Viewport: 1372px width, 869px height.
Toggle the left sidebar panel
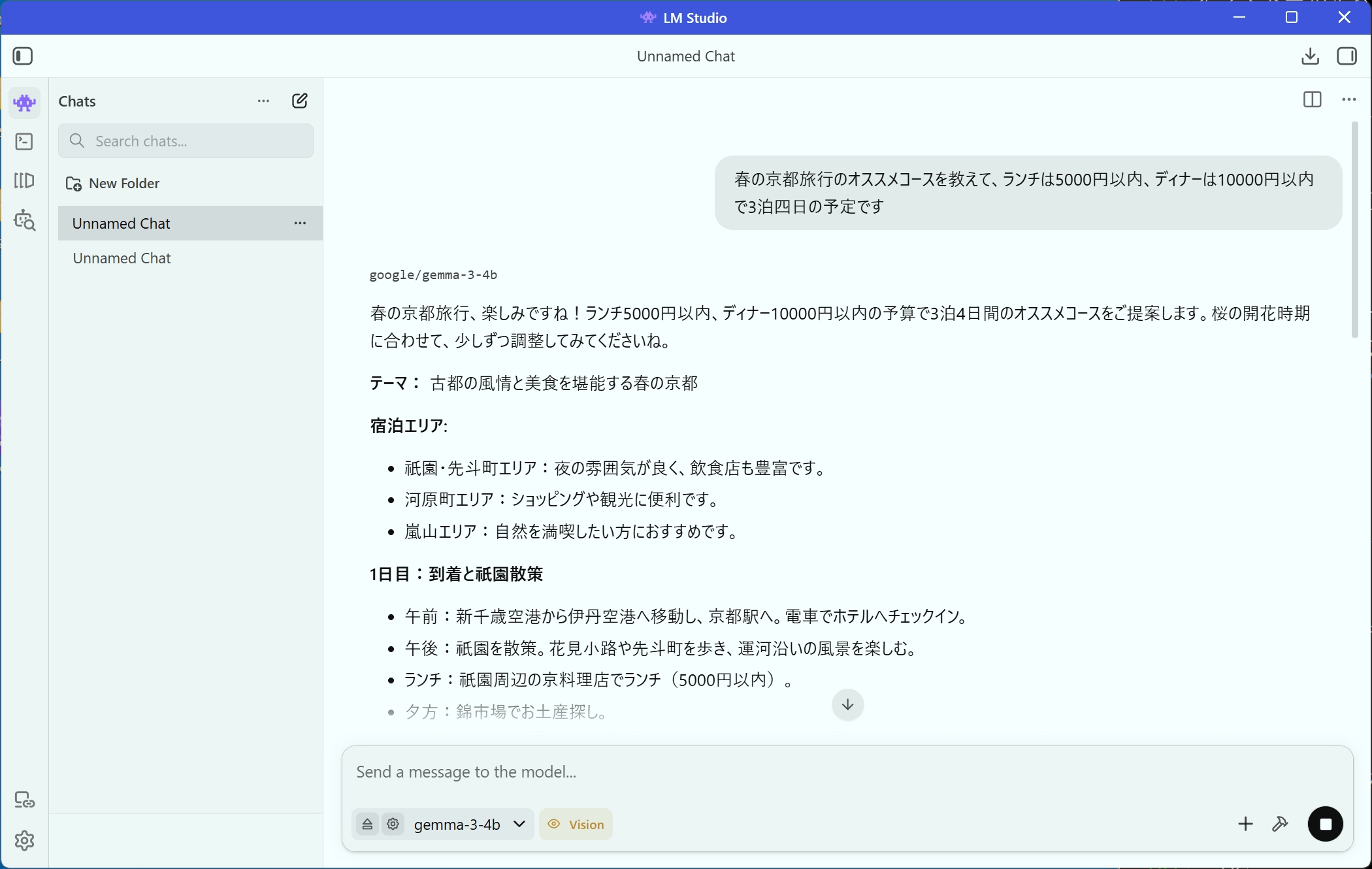[x=23, y=56]
